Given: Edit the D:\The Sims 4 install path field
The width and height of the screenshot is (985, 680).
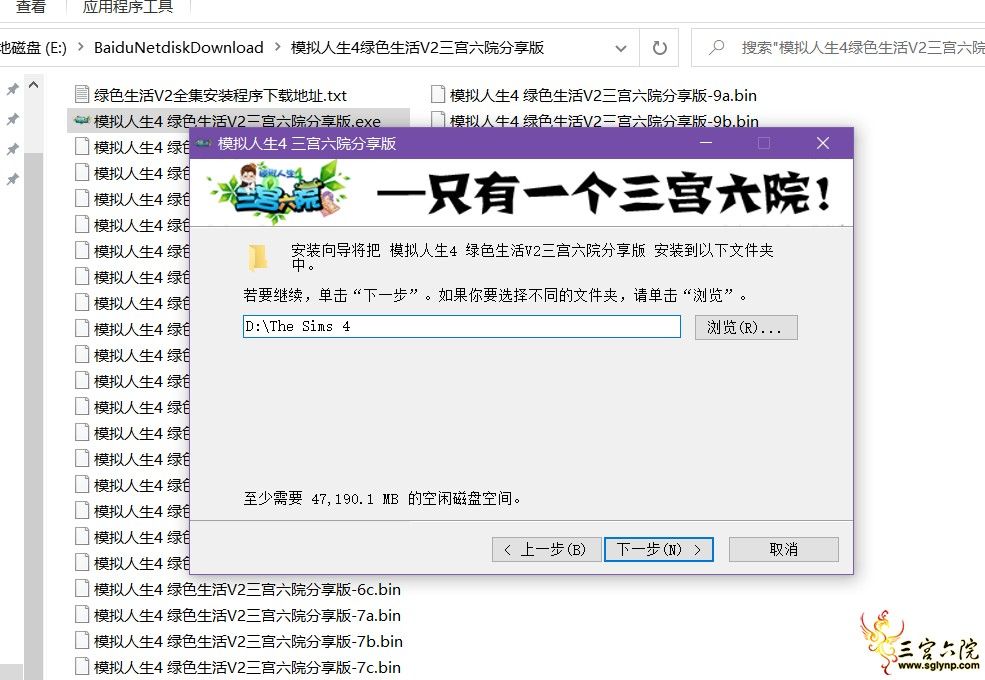Looking at the screenshot, I should (x=462, y=326).
